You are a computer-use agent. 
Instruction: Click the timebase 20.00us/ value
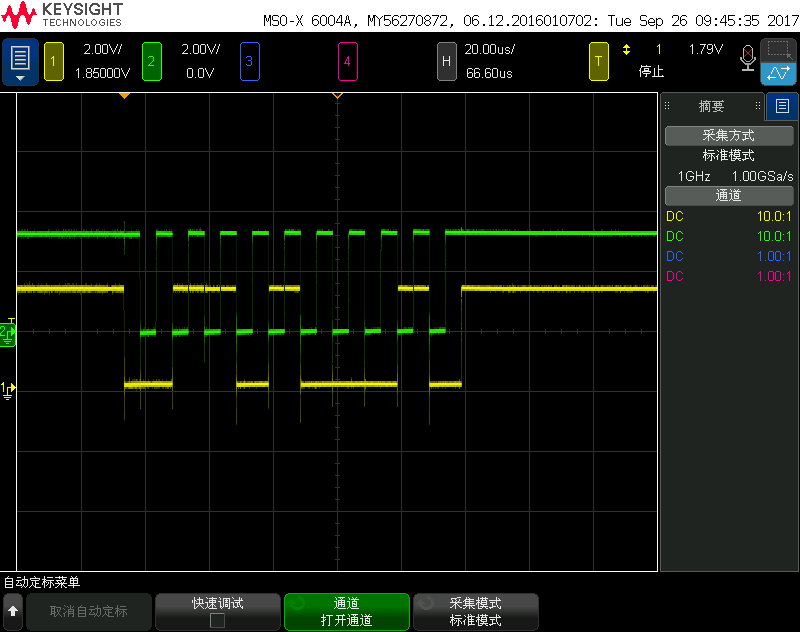pyautogui.click(x=489, y=49)
